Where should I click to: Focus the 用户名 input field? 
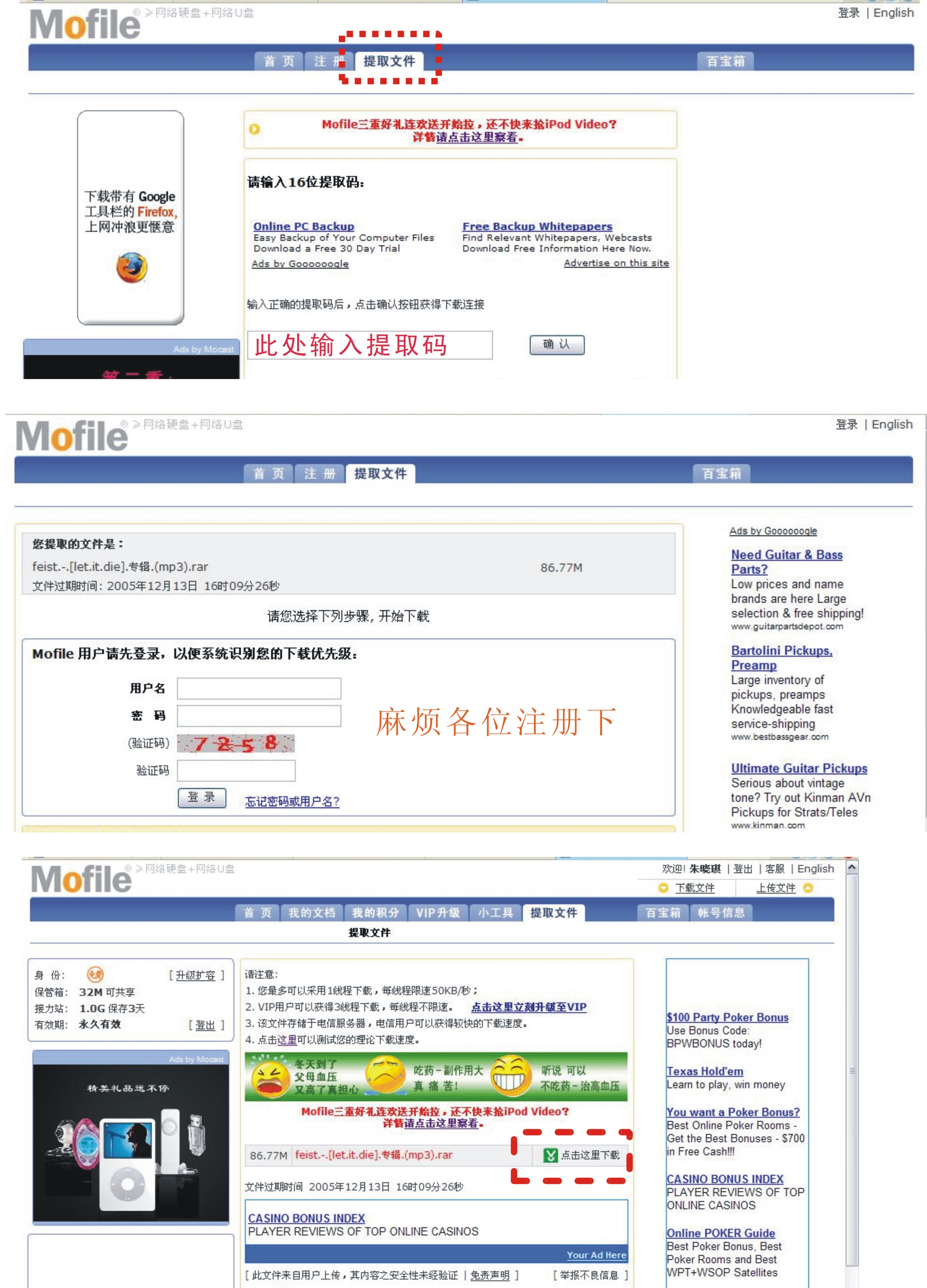[x=259, y=688]
